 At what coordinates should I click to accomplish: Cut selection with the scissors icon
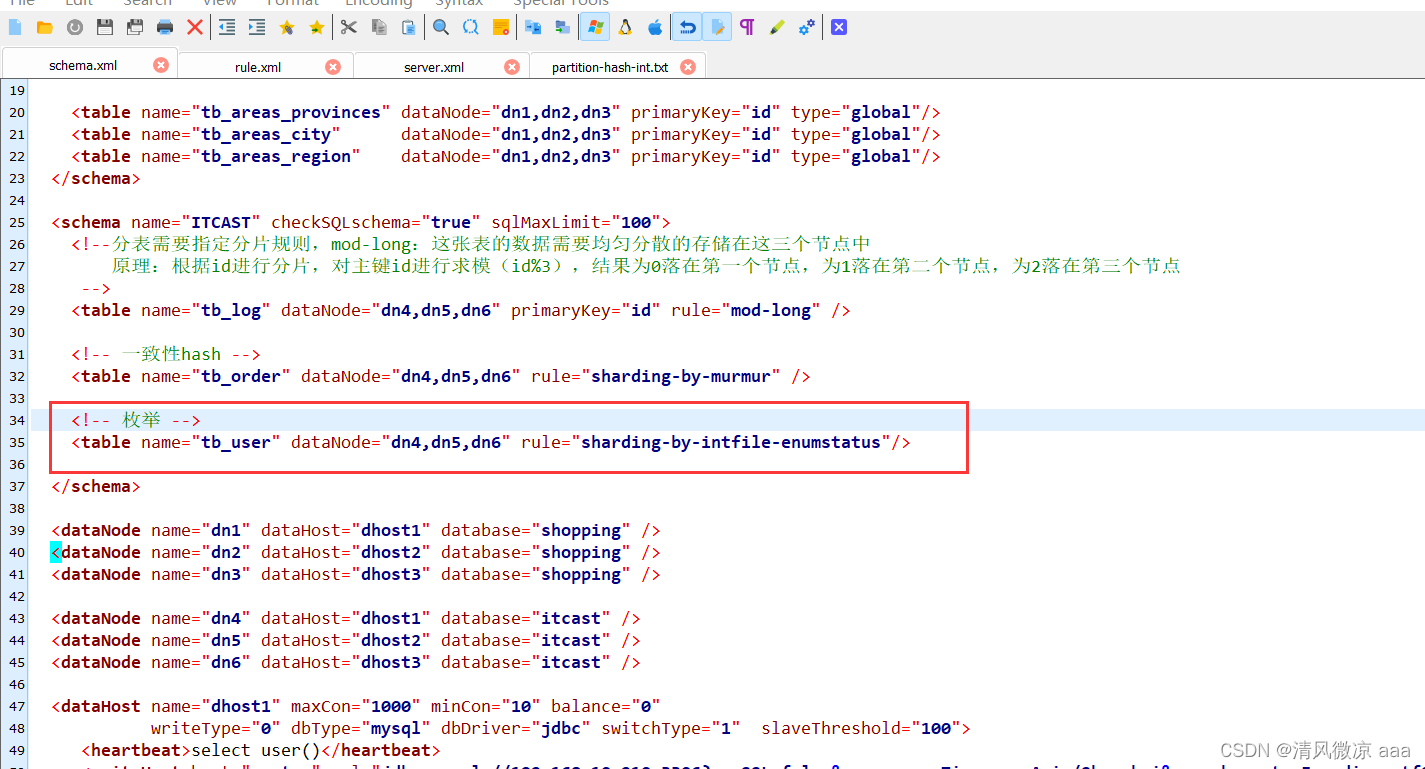pos(349,28)
